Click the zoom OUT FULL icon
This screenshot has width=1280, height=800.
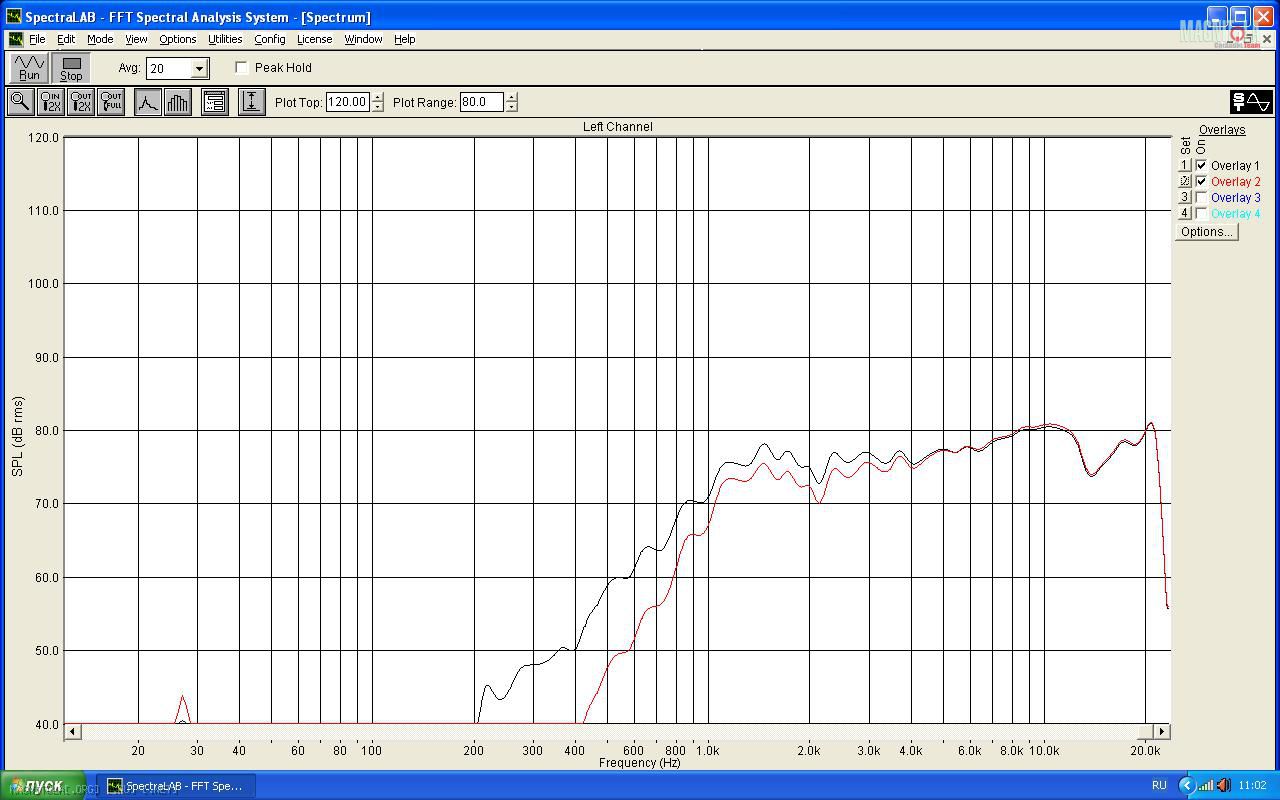click(x=111, y=101)
